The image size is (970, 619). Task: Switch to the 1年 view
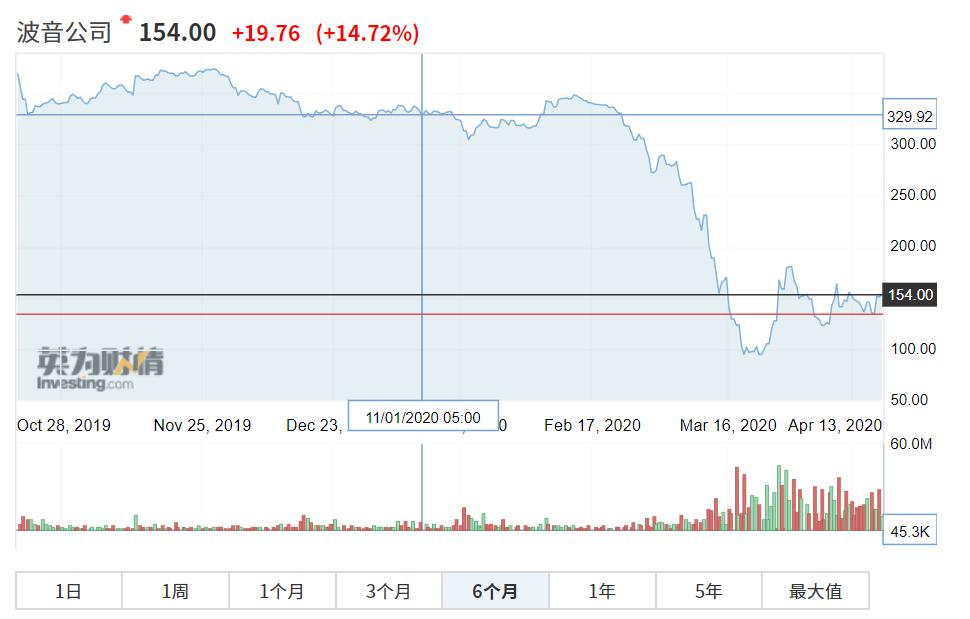[x=604, y=590]
